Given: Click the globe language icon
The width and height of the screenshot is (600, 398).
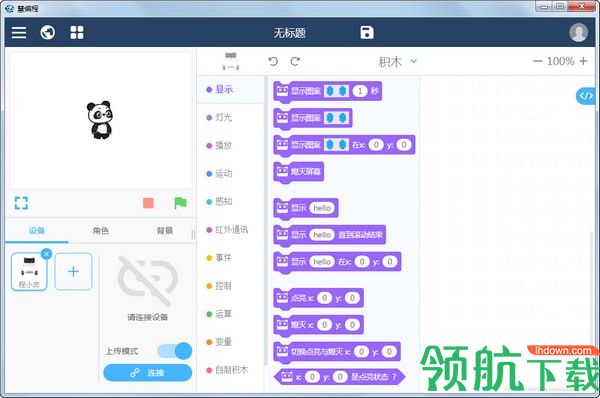Looking at the screenshot, I should 48,33.
